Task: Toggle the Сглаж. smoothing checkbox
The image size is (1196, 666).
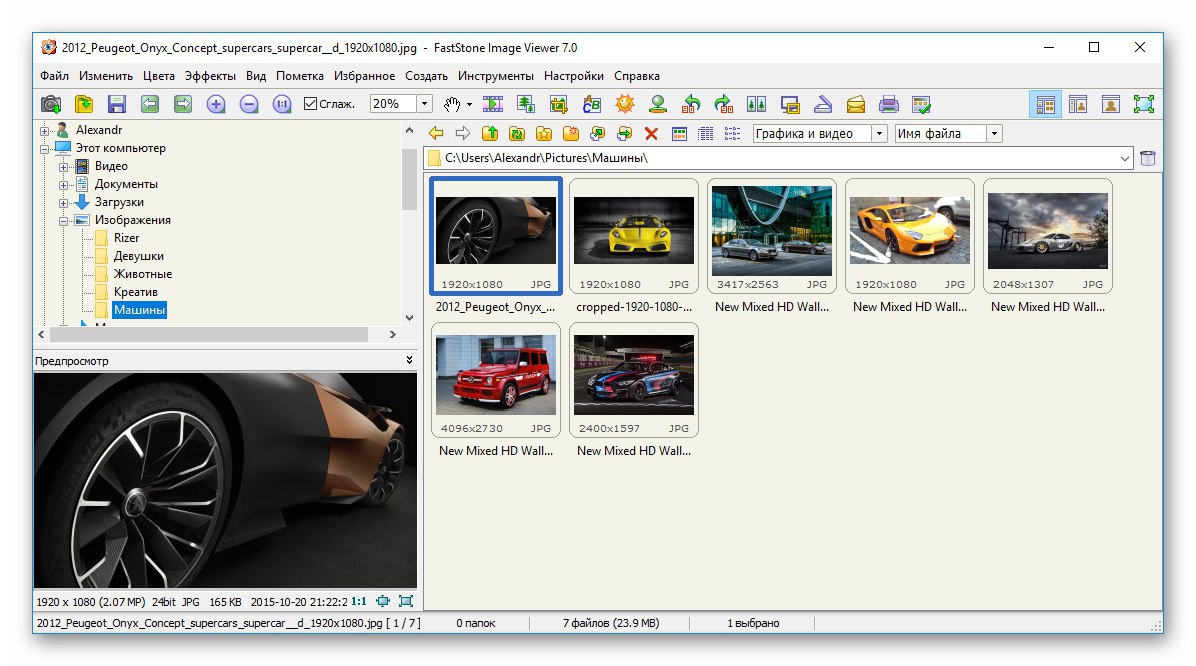Action: (310, 104)
